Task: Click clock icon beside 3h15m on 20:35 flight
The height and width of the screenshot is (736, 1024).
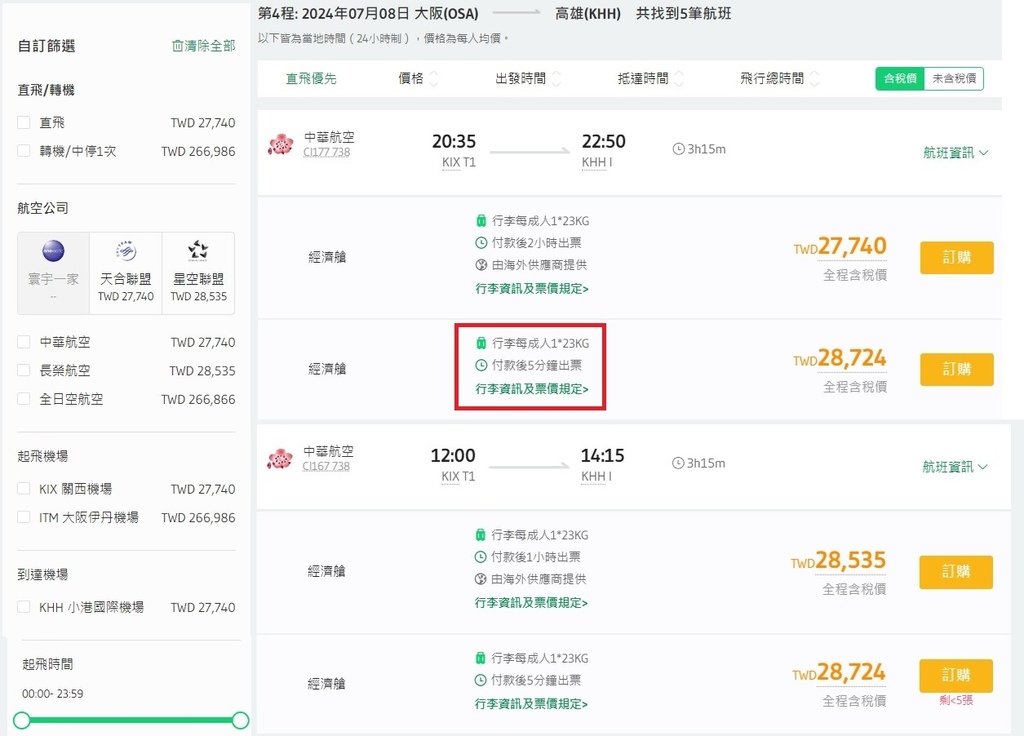Action: [x=679, y=150]
